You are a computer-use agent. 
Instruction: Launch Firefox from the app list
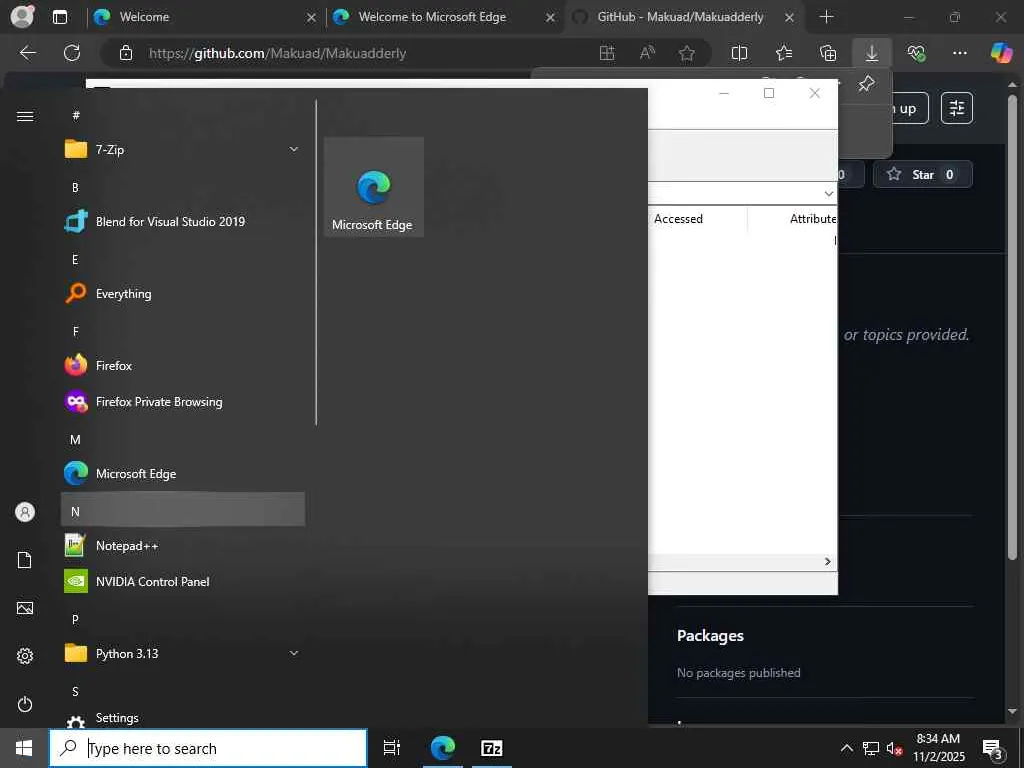[183, 366]
